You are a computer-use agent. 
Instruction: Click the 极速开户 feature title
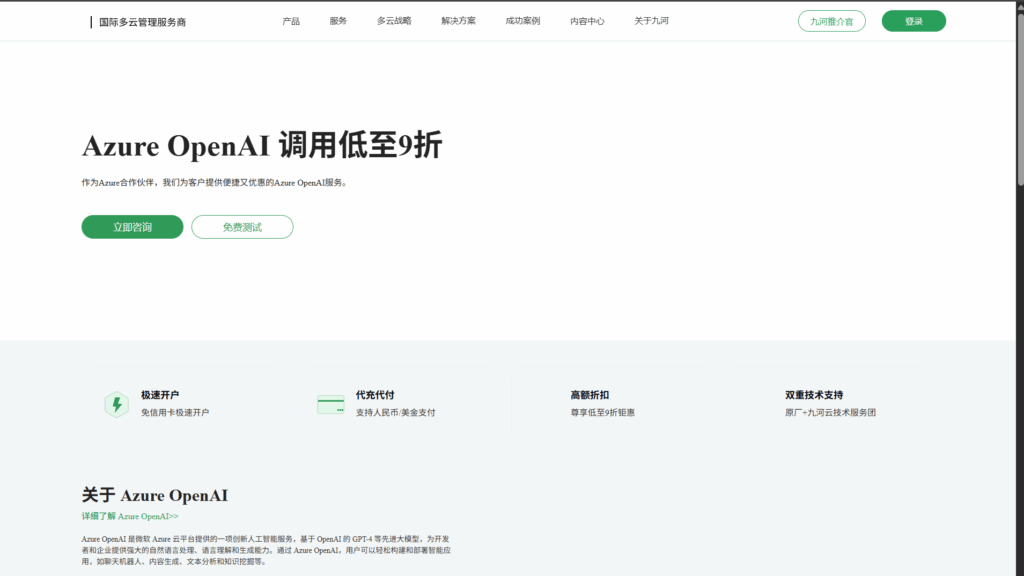[160, 395]
